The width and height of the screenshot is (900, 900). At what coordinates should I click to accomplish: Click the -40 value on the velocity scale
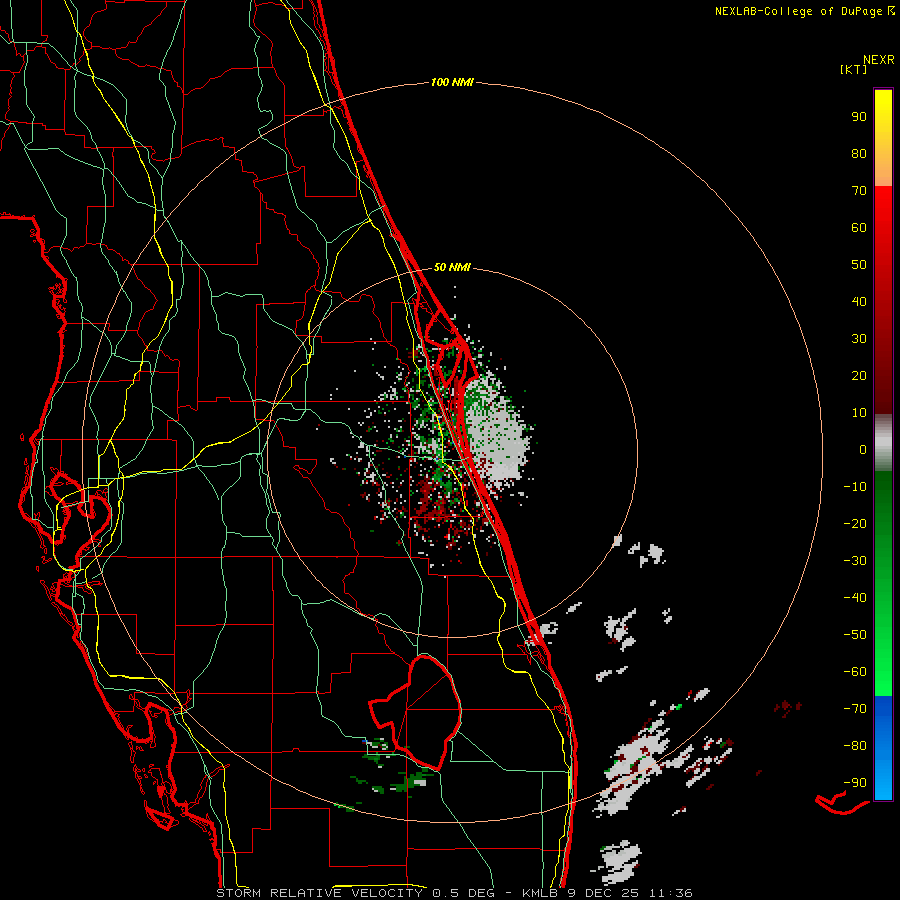click(855, 598)
